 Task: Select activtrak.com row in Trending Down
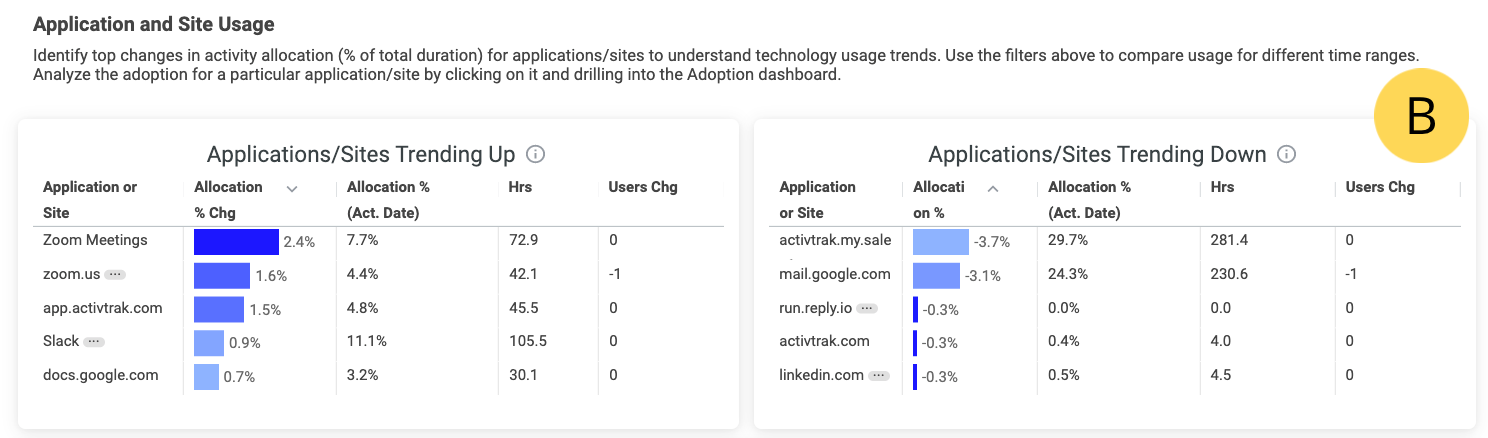[824, 342]
